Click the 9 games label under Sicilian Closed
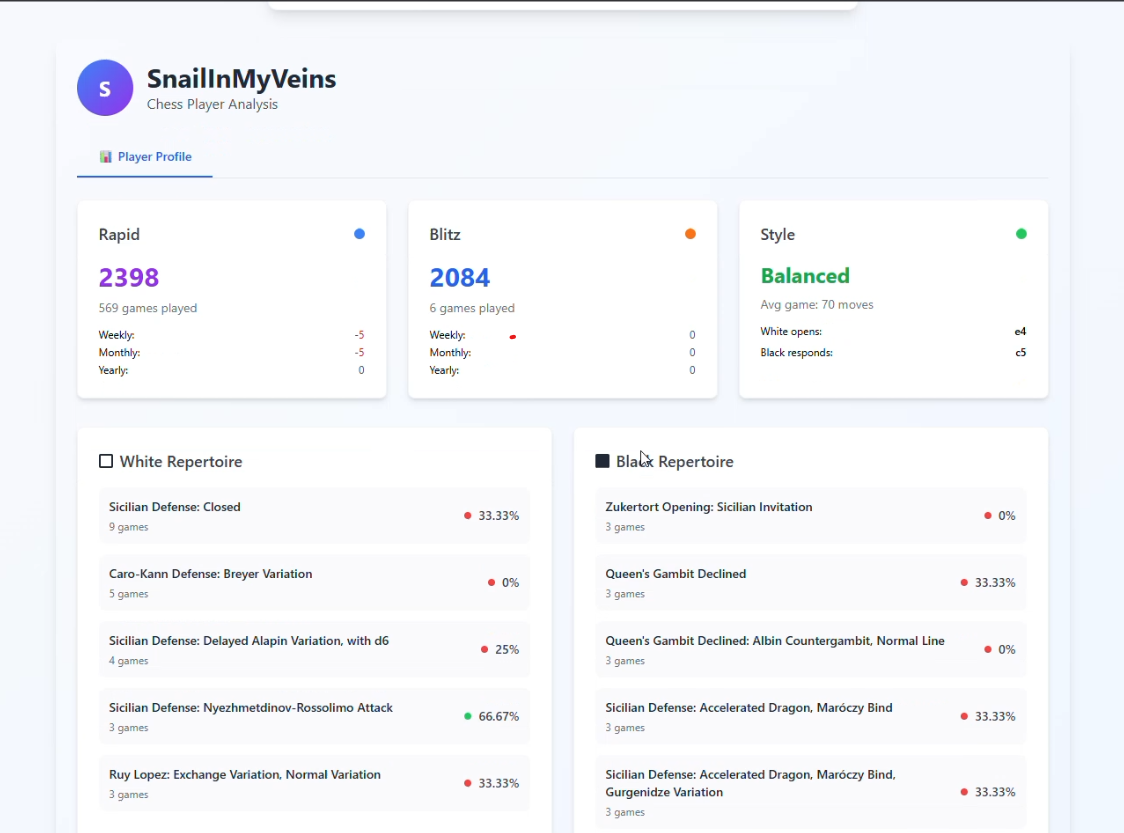The image size is (1124, 833). [x=128, y=527]
